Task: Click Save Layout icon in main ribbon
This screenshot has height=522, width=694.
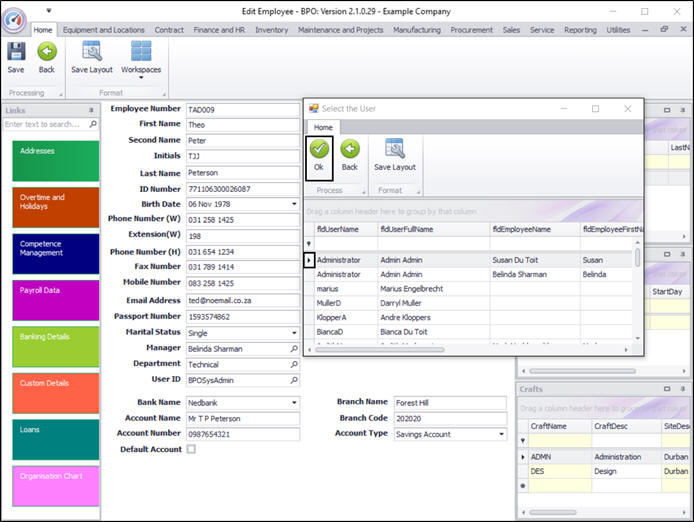Action: tap(91, 56)
